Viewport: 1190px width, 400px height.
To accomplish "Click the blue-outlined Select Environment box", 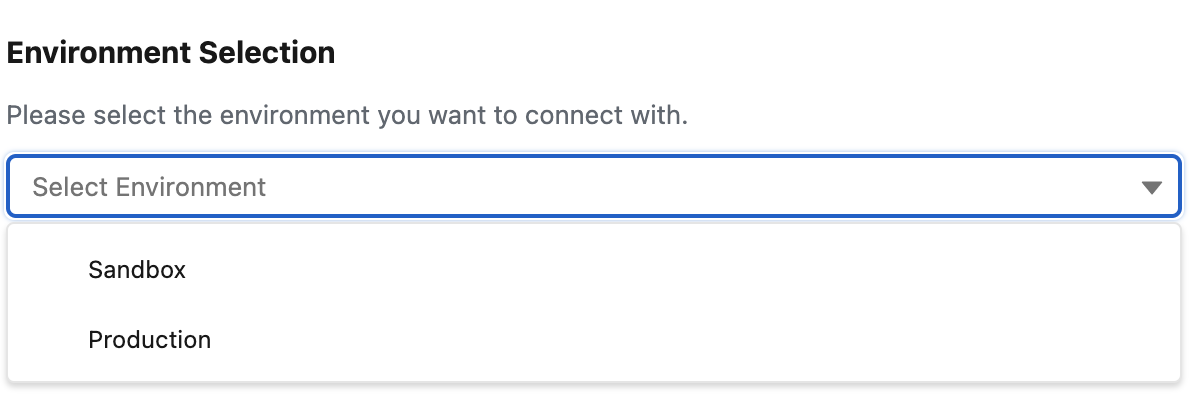I will 594,187.
